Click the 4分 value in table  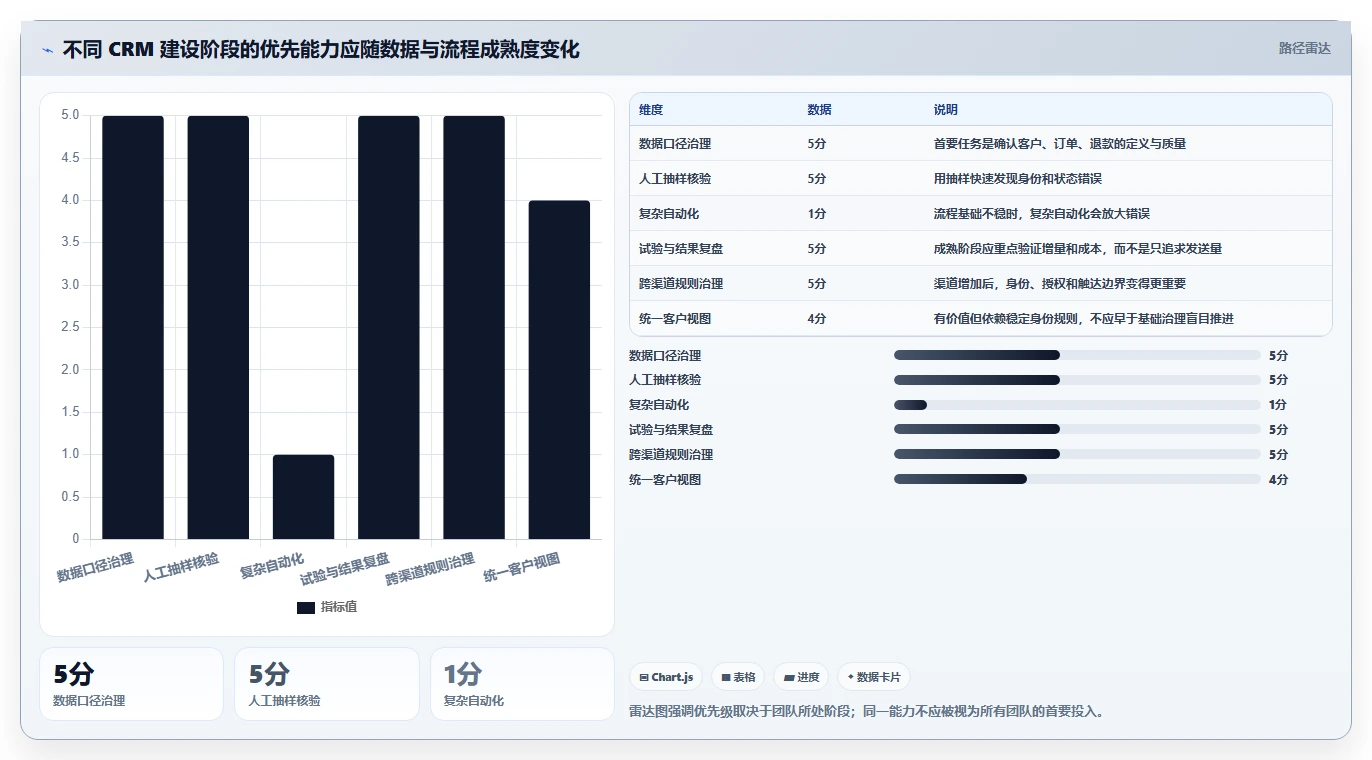pos(816,319)
